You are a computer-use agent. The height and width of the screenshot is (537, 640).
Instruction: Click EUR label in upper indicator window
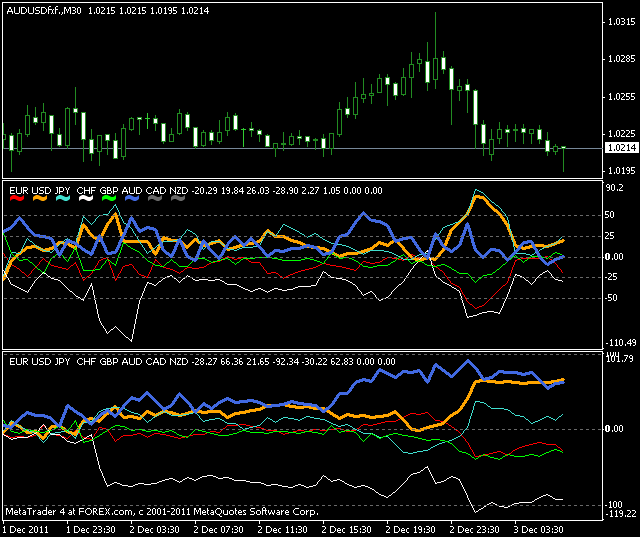coord(19,191)
